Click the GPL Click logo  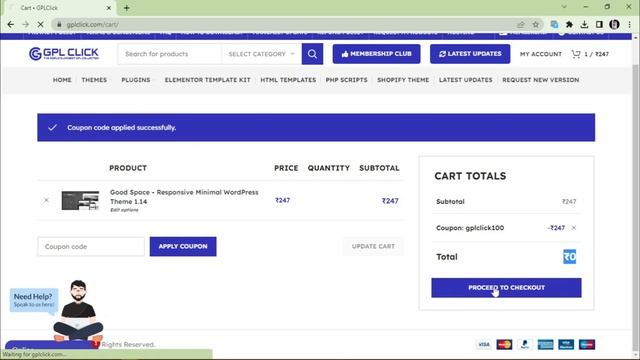[64, 53]
